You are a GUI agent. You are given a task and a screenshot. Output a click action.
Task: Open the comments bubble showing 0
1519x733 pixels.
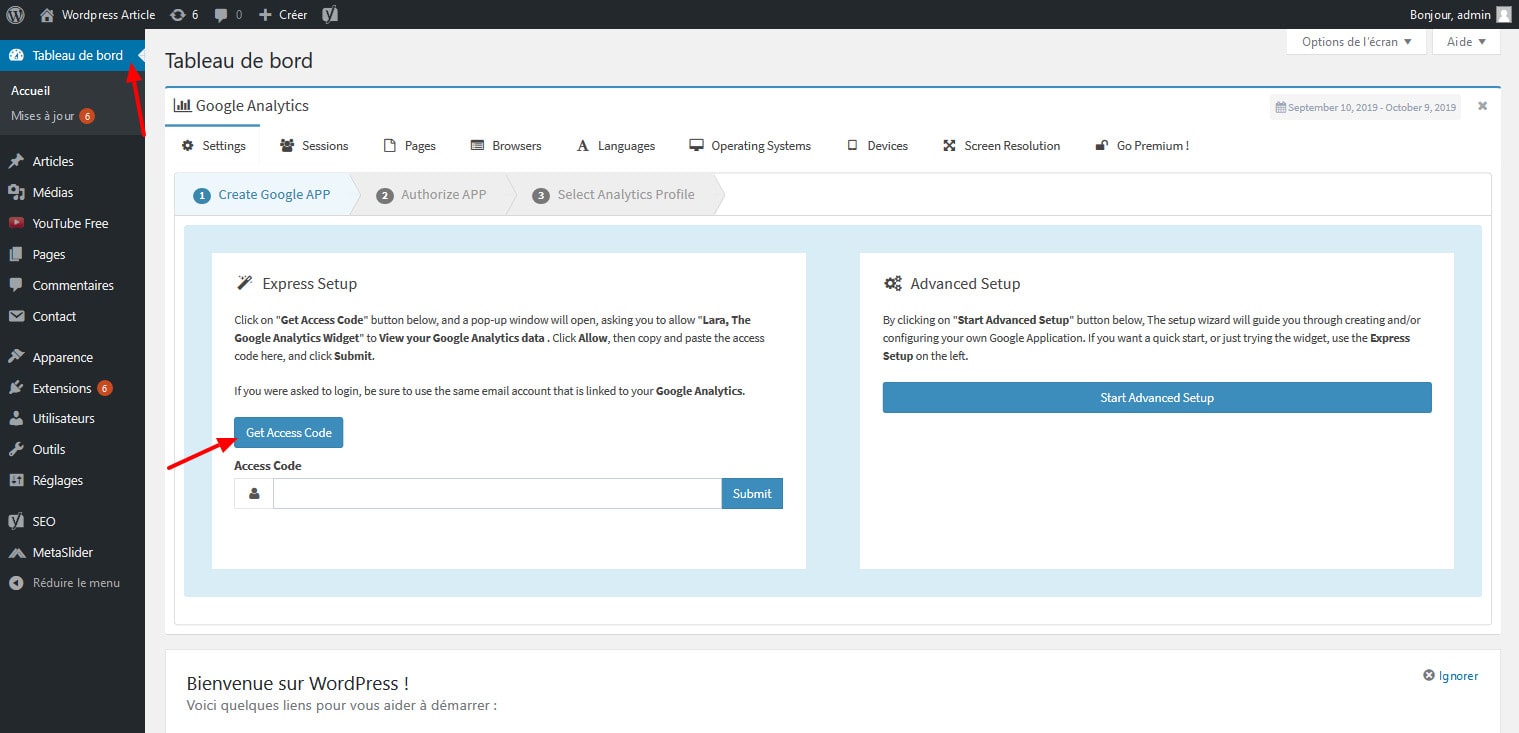(228, 14)
